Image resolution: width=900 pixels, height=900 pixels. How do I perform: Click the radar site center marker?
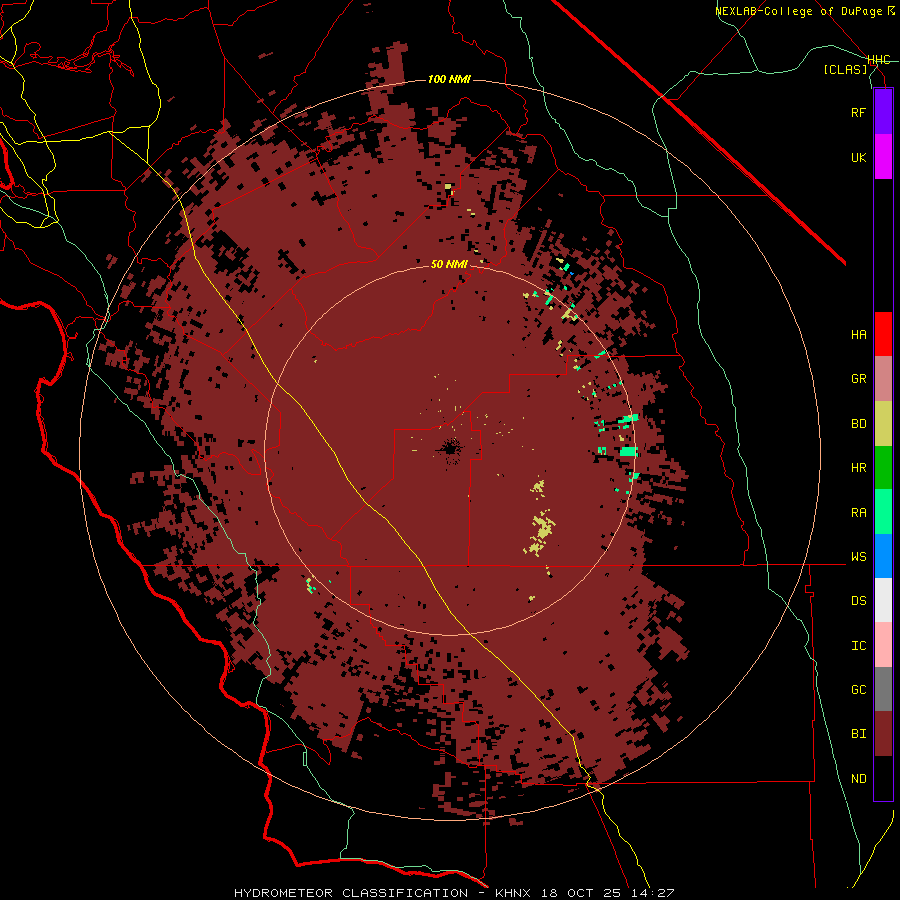(451, 448)
